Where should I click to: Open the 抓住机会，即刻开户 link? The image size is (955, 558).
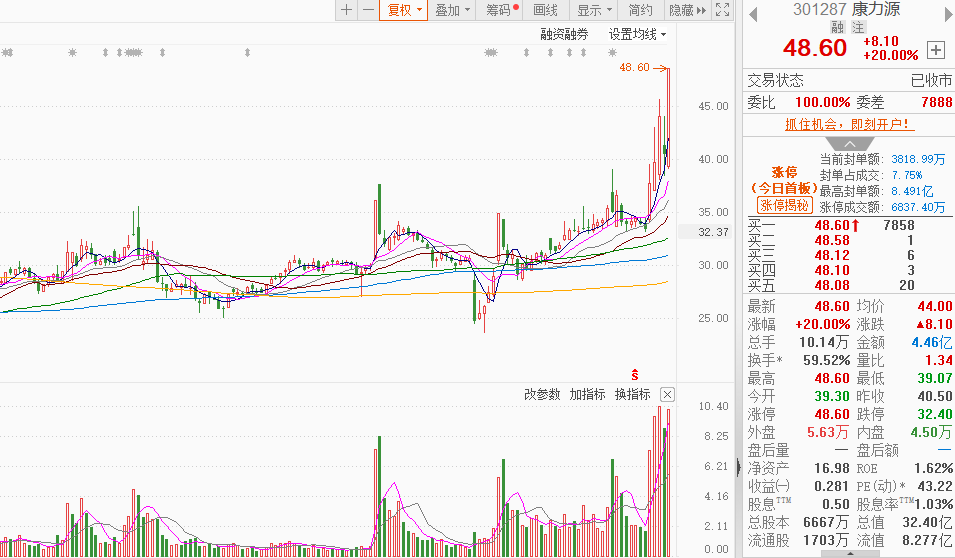(850, 124)
